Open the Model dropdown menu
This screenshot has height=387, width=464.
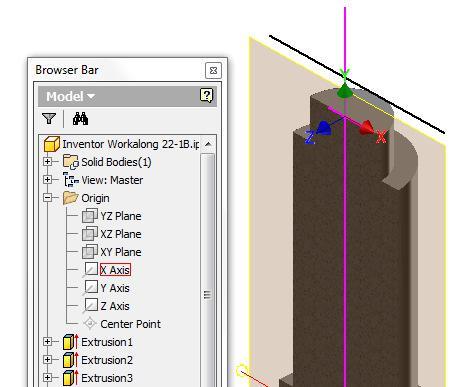70,96
